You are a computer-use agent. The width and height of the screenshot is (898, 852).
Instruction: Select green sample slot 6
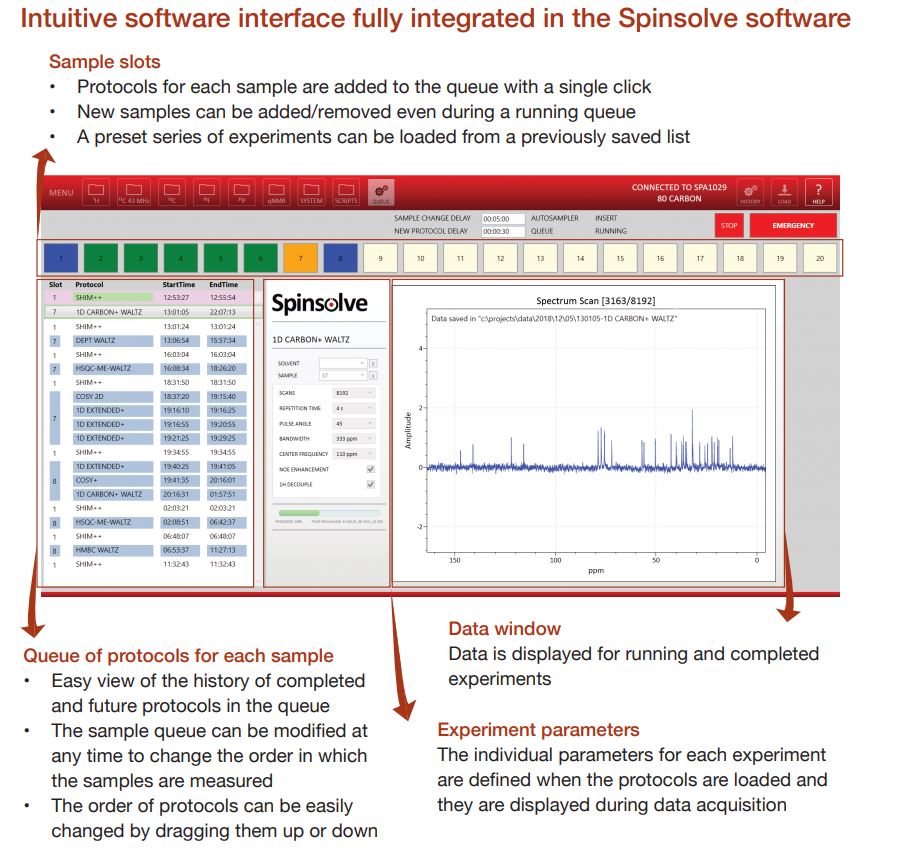pos(261,258)
